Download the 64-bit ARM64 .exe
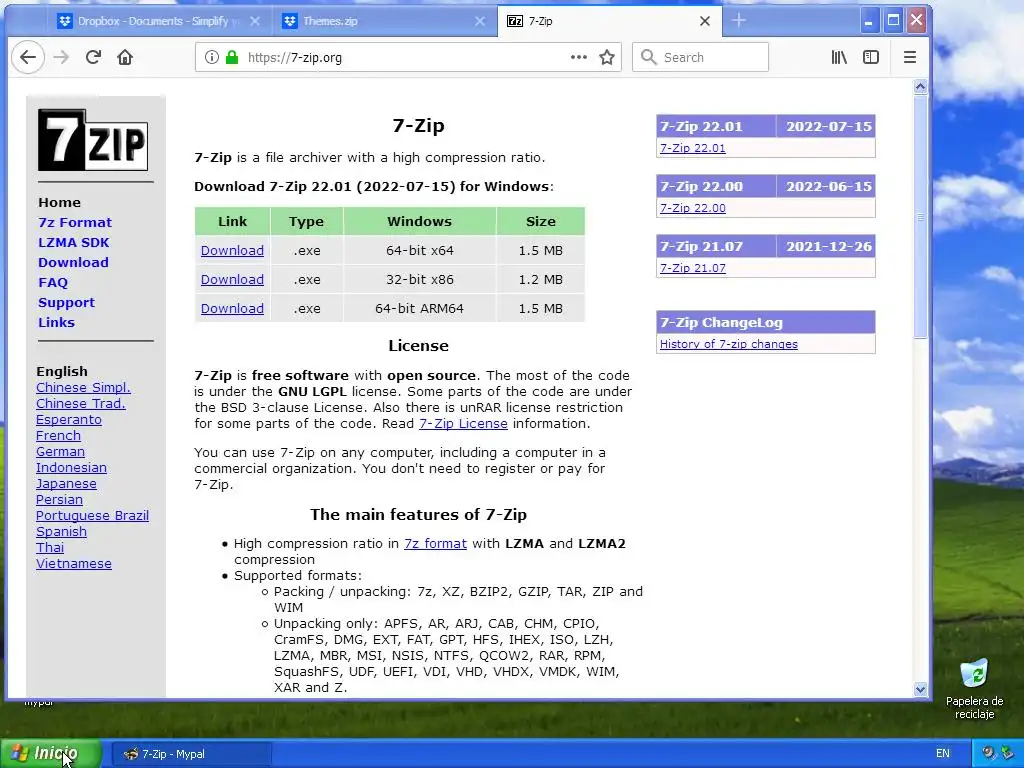The height and width of the screenshot is (768, 1024). pos(232,308)
